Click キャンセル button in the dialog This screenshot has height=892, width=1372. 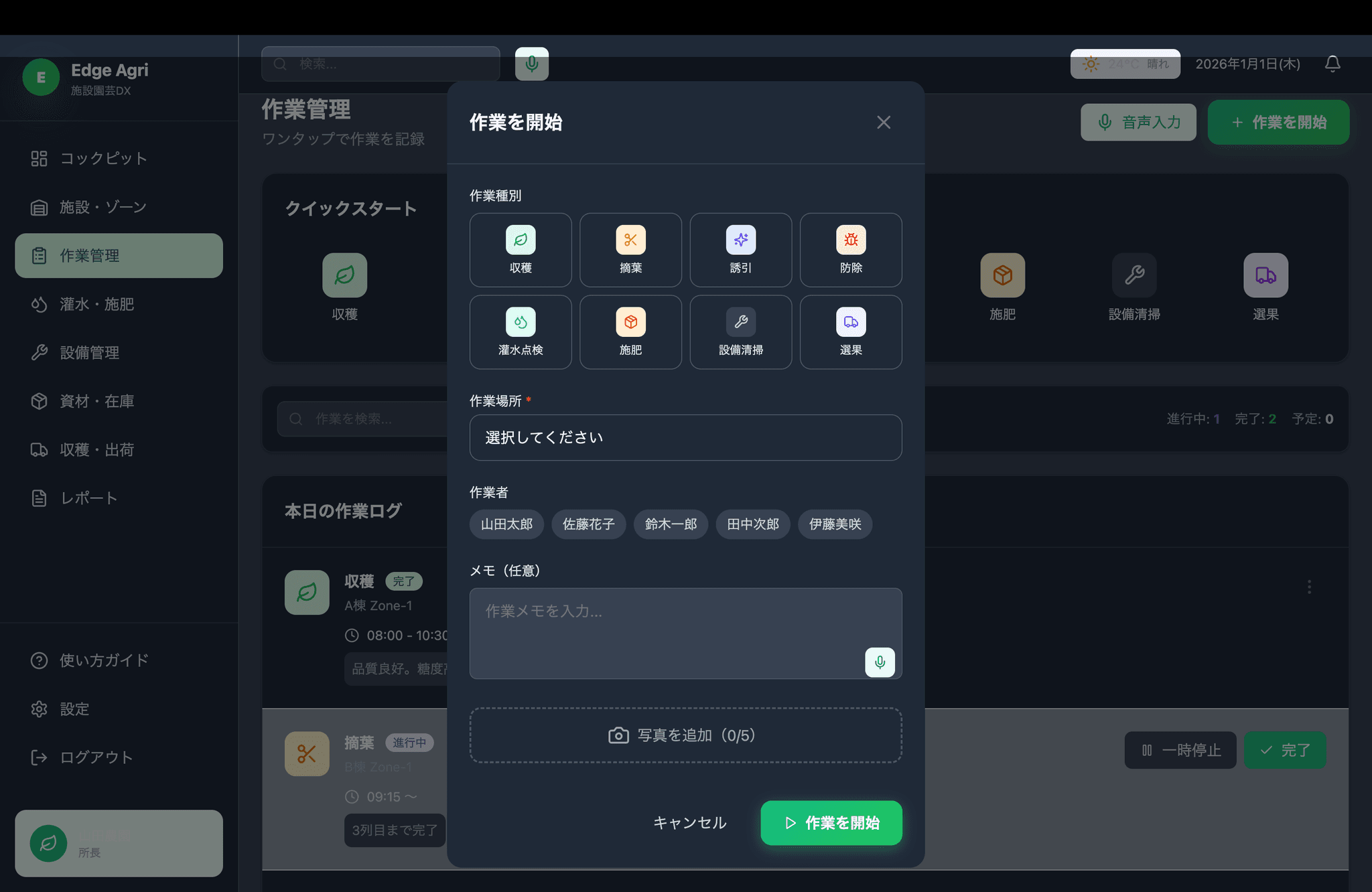point(689,823)
